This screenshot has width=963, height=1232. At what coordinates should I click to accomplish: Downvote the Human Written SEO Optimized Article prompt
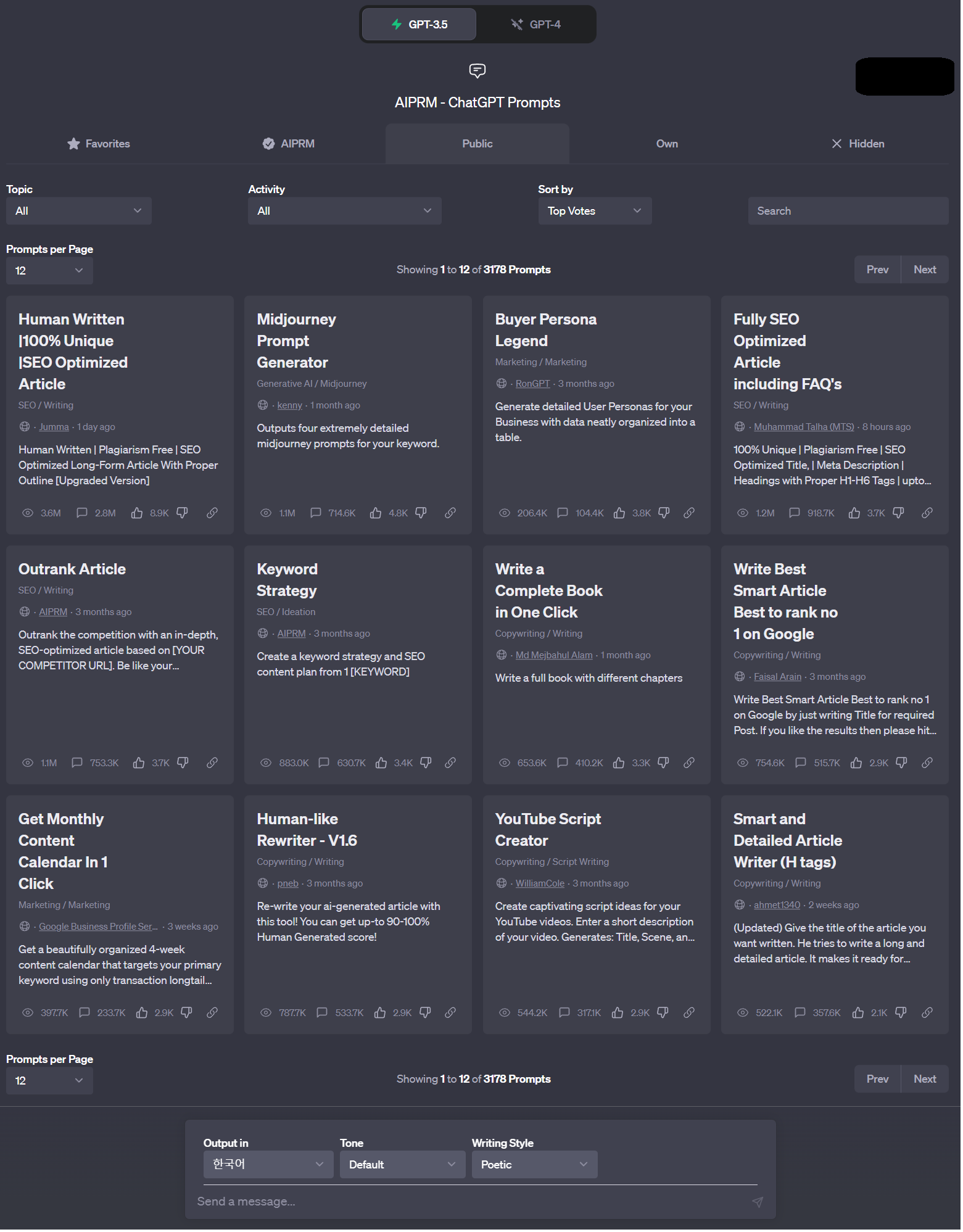[x=183, y=514]
